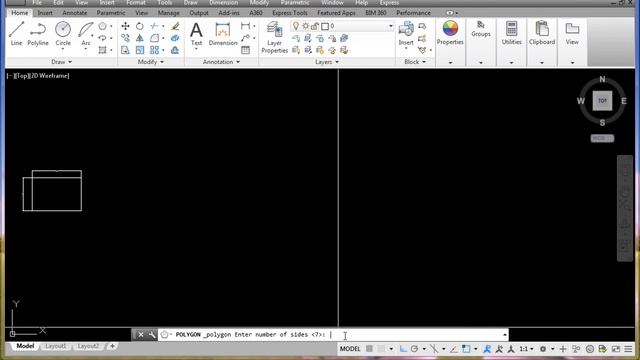
Task: Open the View panel button
Action: click(572, 33)
